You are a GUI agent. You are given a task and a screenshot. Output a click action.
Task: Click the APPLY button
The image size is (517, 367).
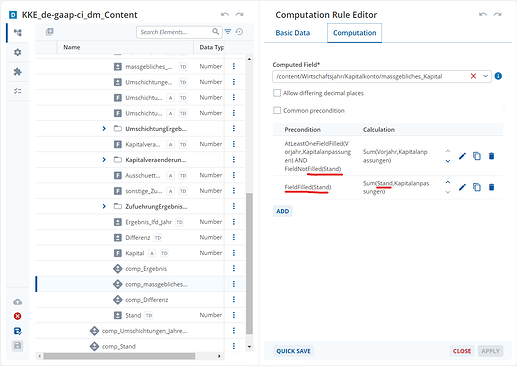coord(490,351)
